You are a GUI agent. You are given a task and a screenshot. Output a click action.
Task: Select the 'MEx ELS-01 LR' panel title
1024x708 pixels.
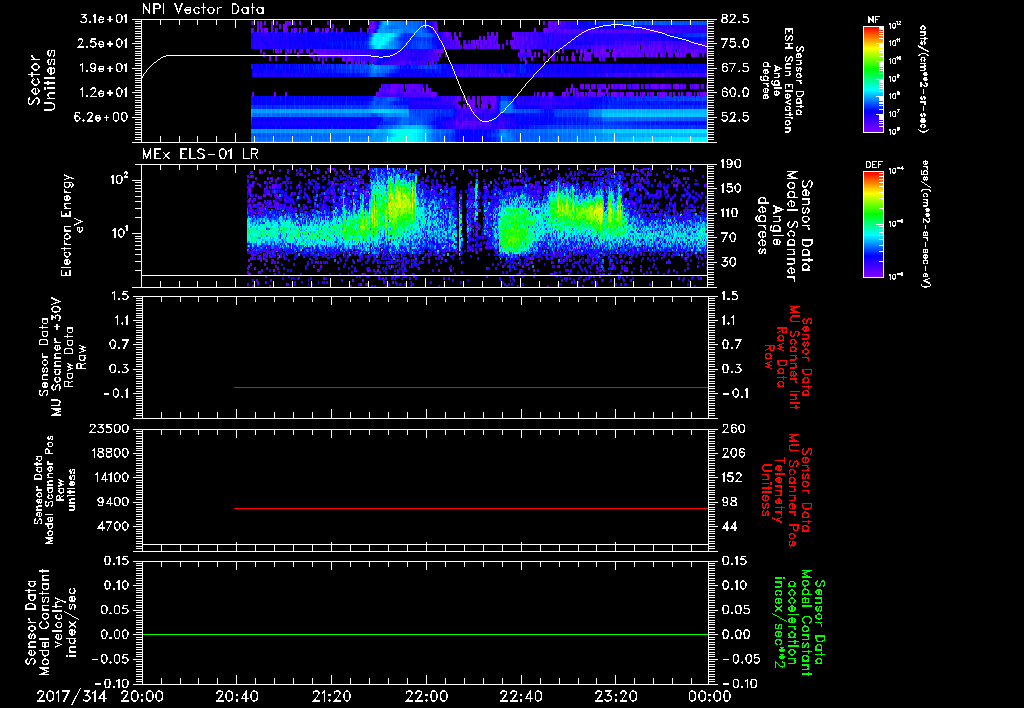point(200,155)
